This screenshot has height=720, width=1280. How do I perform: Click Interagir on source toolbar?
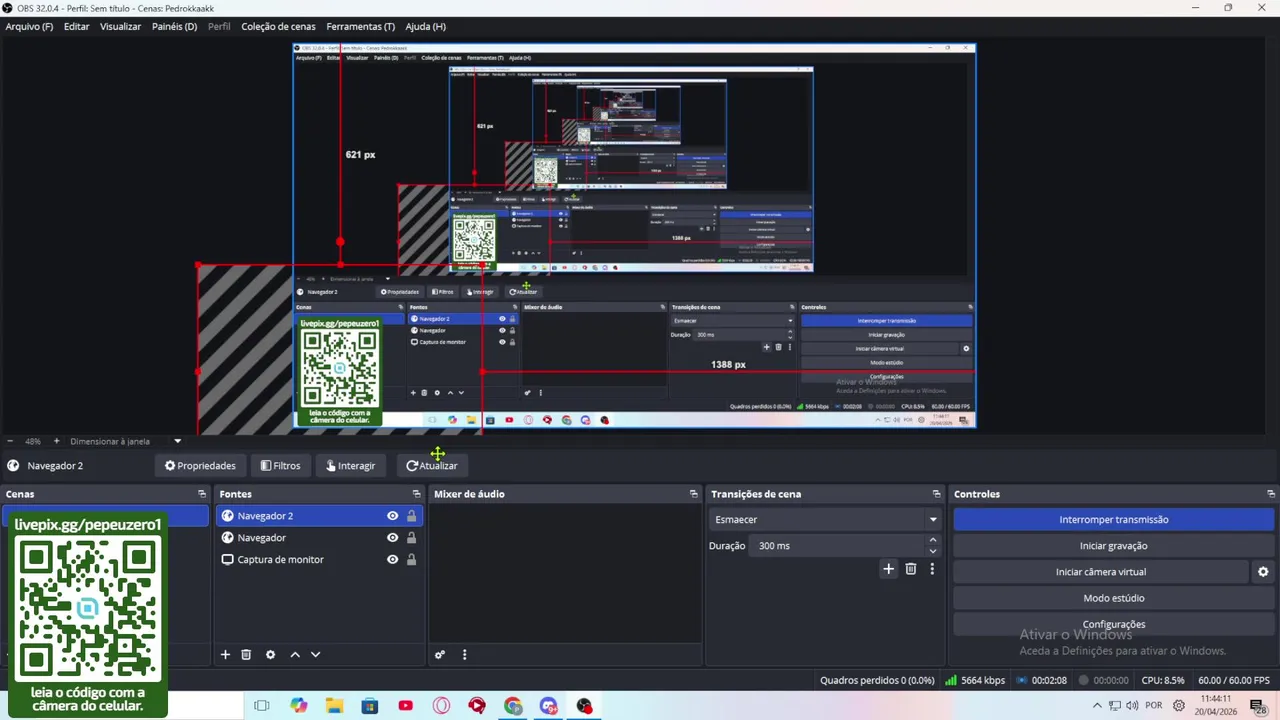click(x=350, y=466)
